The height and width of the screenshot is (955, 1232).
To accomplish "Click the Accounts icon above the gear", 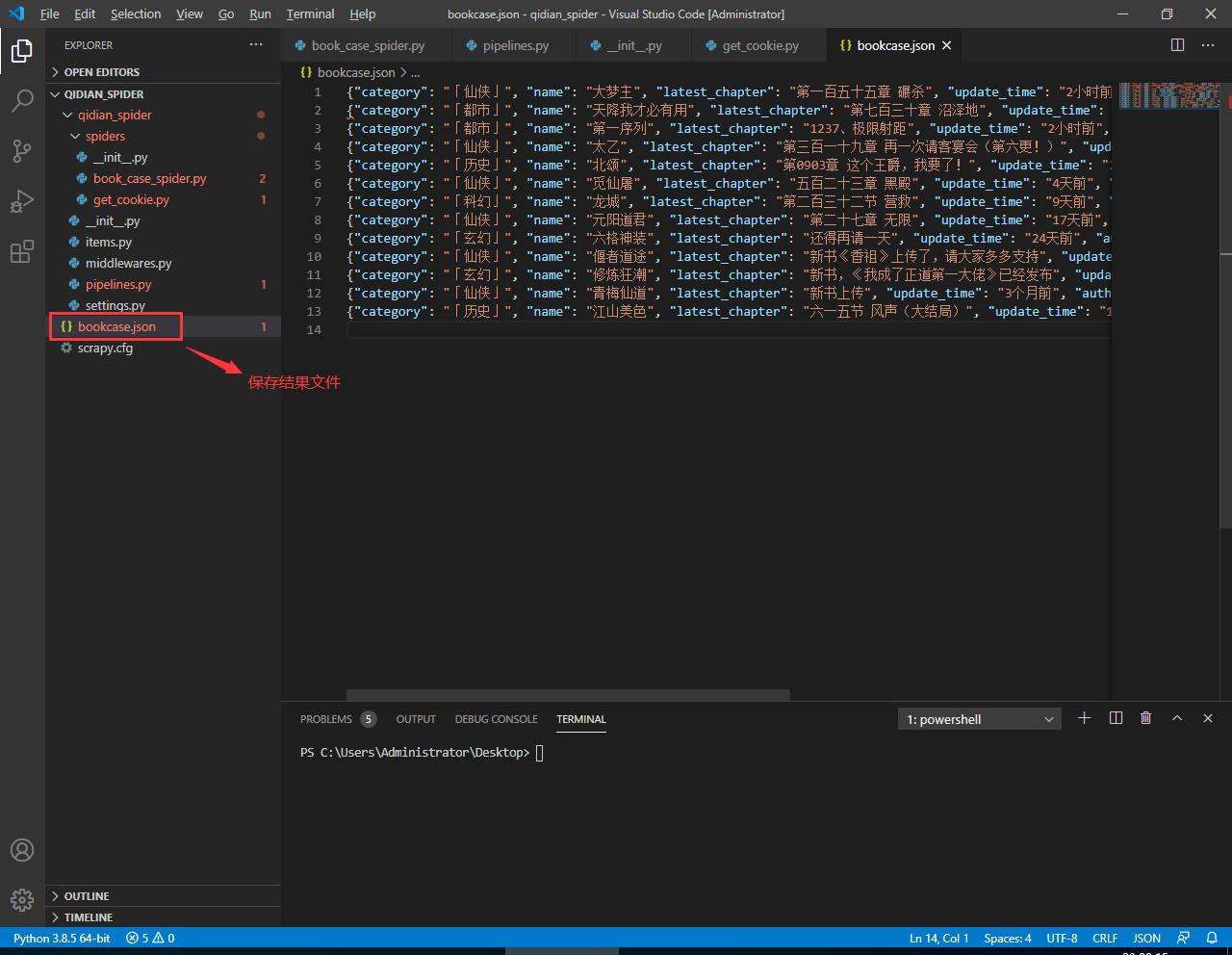I will [x=21, y=850].
